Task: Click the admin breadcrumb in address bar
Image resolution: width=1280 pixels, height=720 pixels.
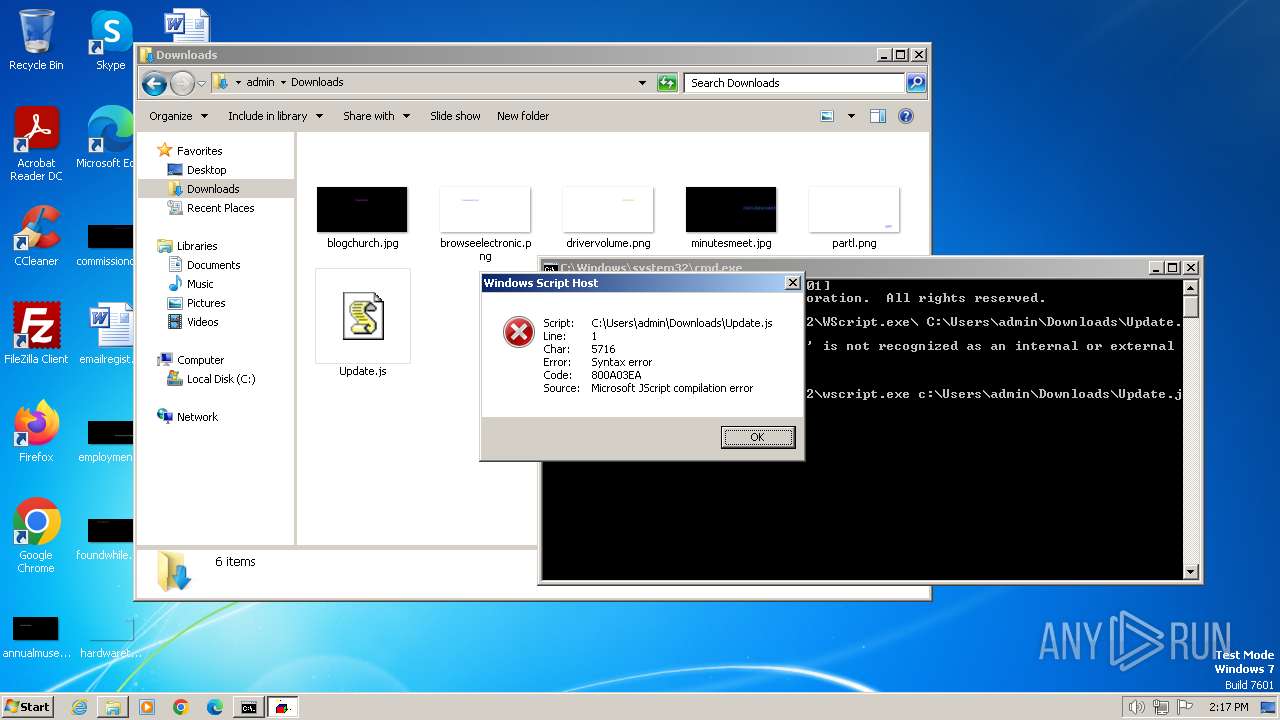Action: [260, 83]
